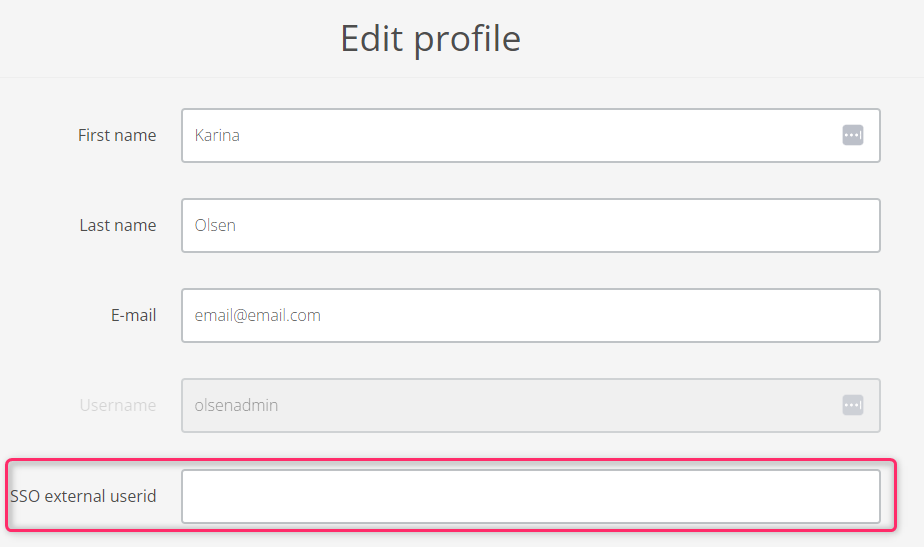
Task: Click the 'E-mail' label
Action: (133, 315)
